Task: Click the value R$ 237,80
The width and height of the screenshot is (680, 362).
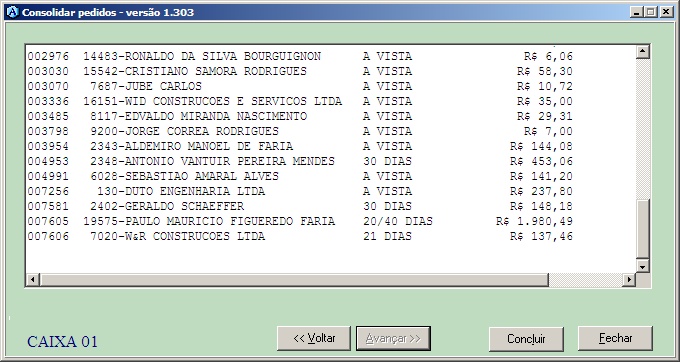Action: [x=541, y=191]
